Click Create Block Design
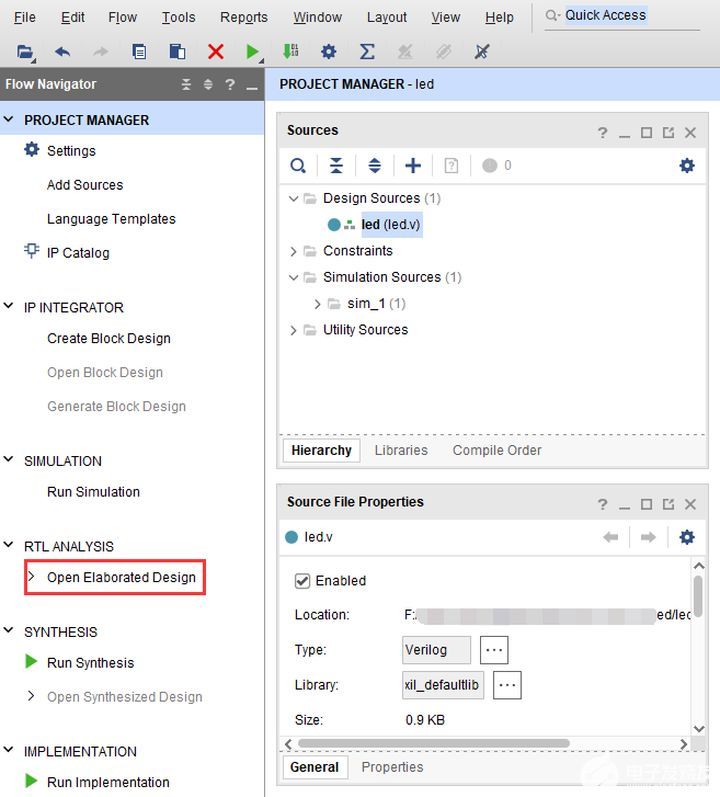 (x=109, y=339)
